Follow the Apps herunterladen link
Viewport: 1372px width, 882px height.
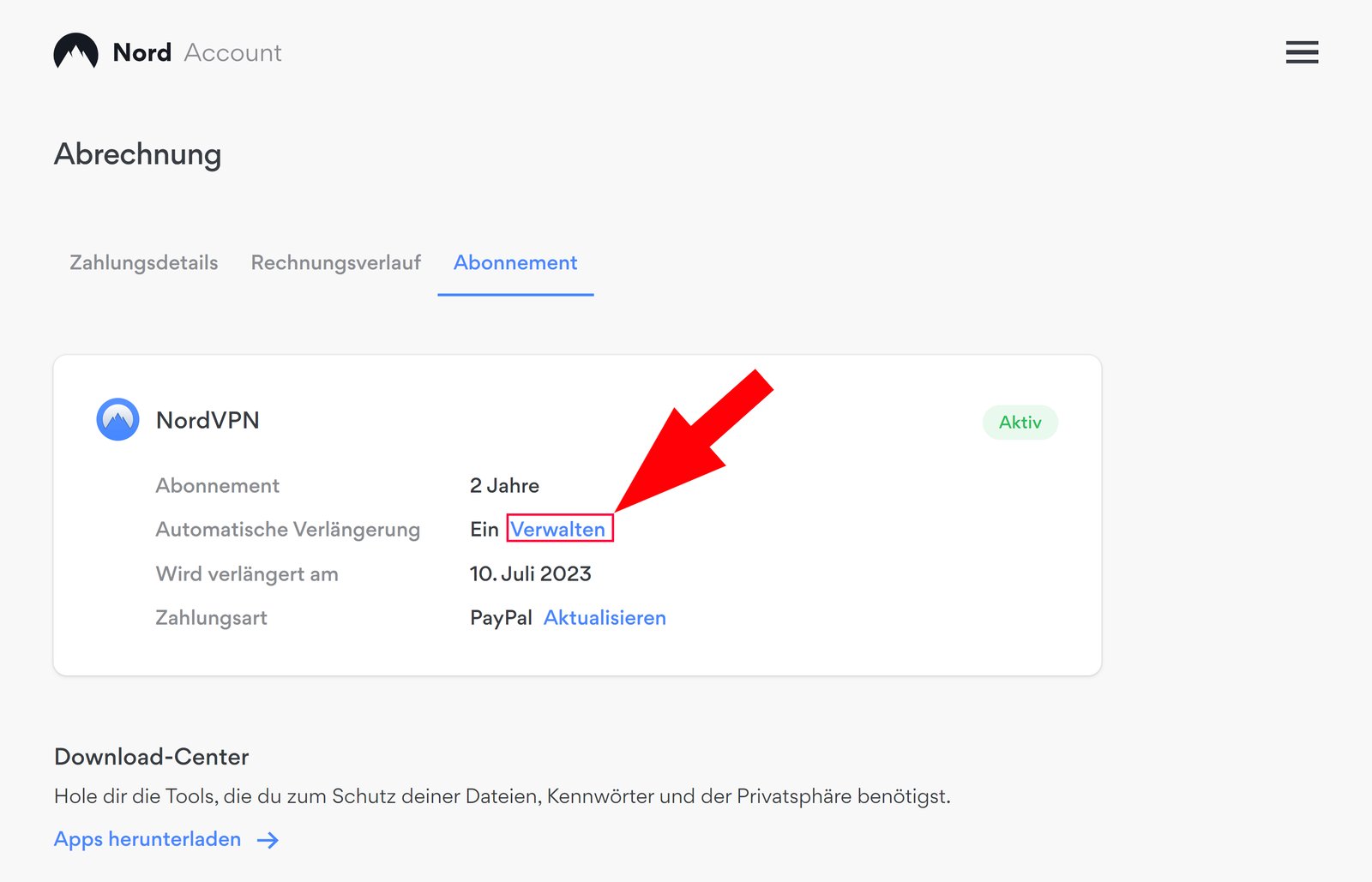point(147,839)
